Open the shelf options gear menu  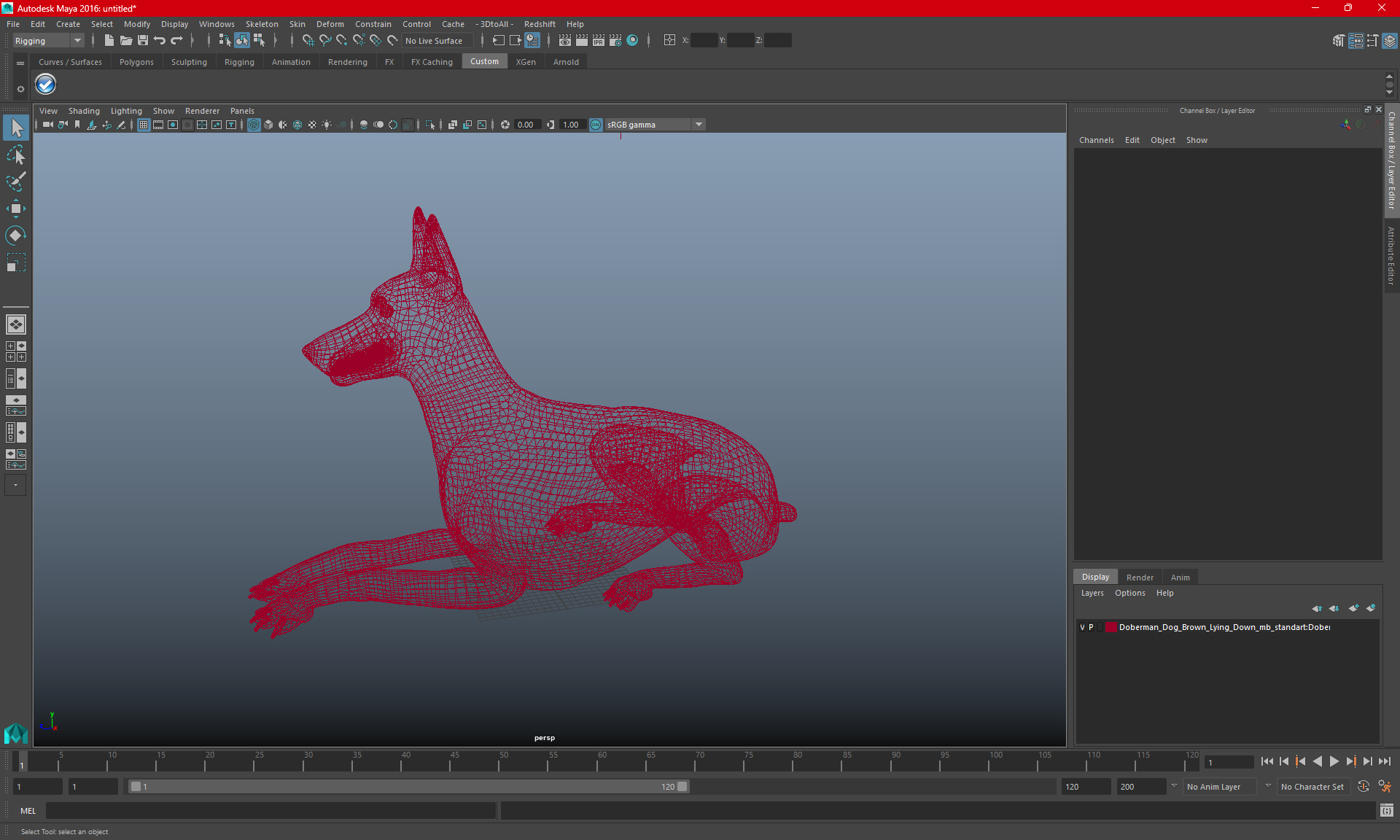pos(20,89)
